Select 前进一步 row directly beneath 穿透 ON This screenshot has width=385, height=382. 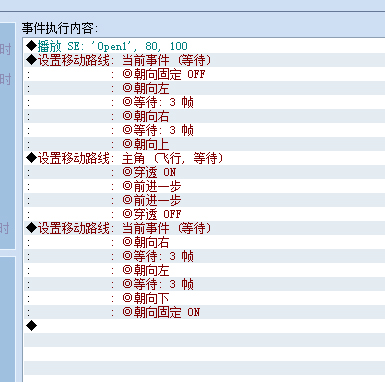pos(204,186)
